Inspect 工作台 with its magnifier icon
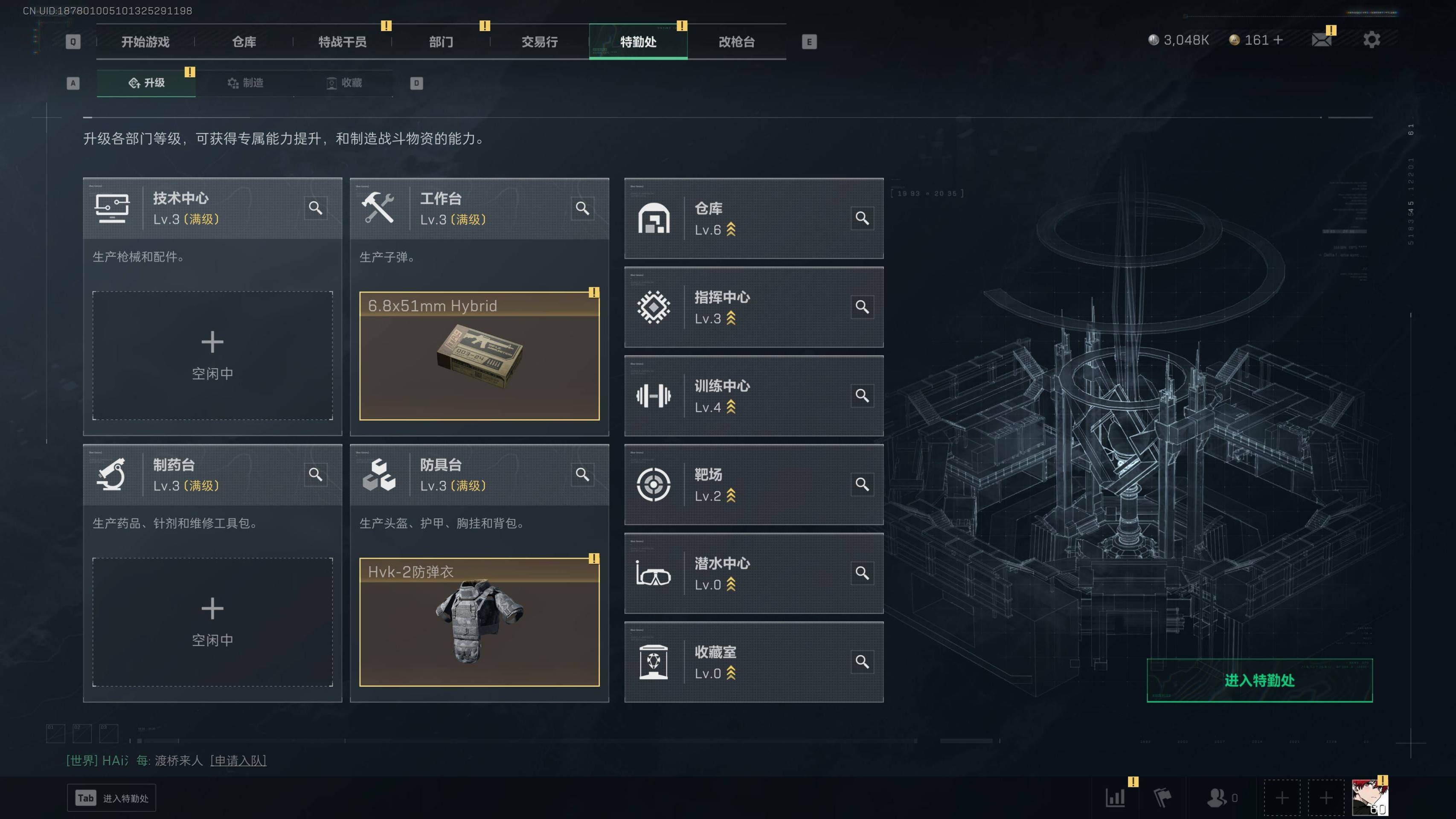Image resolution: width=1456 pixels, height=819 pixels. click(x=582, y=209)
